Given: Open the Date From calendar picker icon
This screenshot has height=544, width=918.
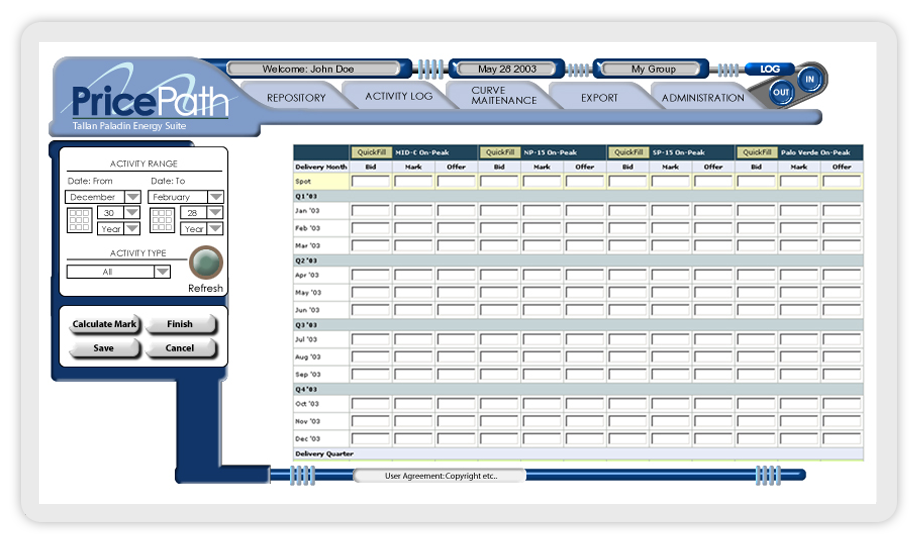Looking at the screenshot, I should coord(79,220).
